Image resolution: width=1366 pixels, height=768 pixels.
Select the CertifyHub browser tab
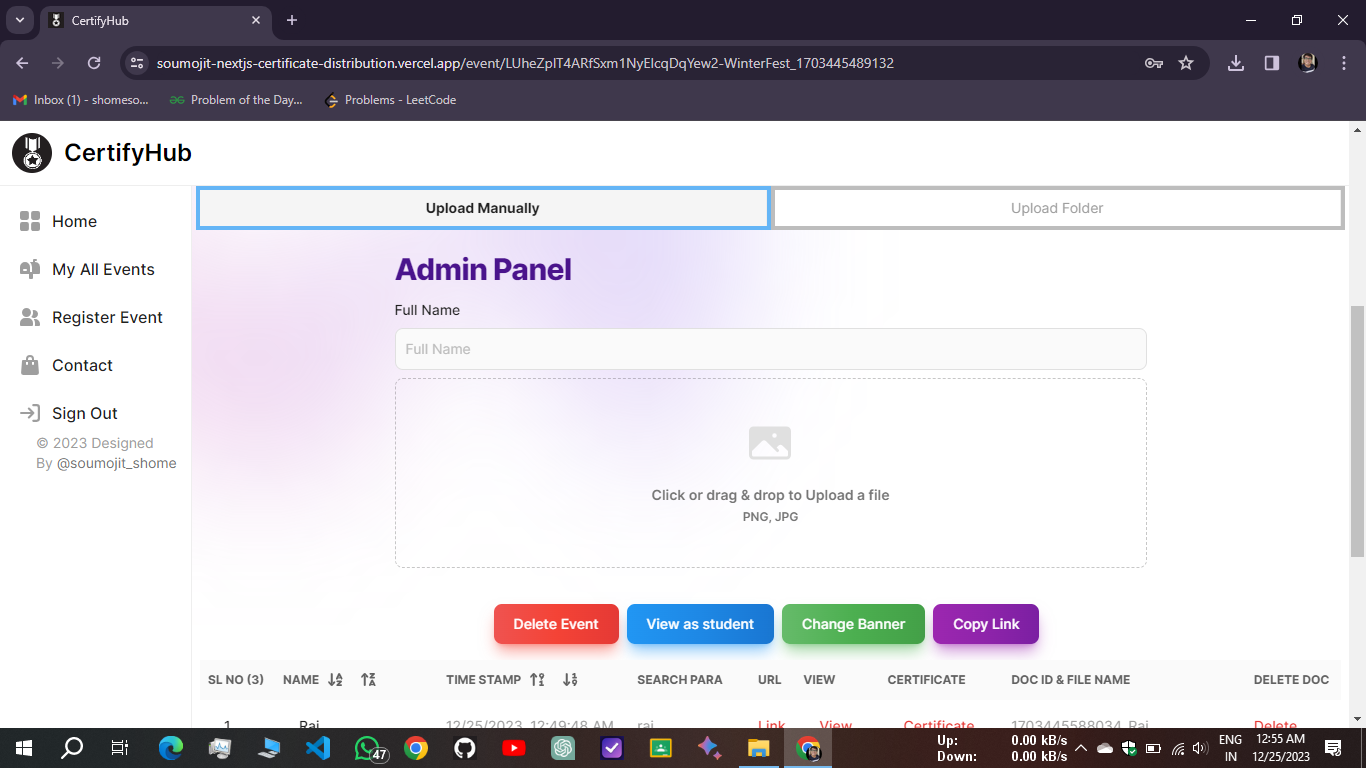pyautogui.click(x=155, y=20)
